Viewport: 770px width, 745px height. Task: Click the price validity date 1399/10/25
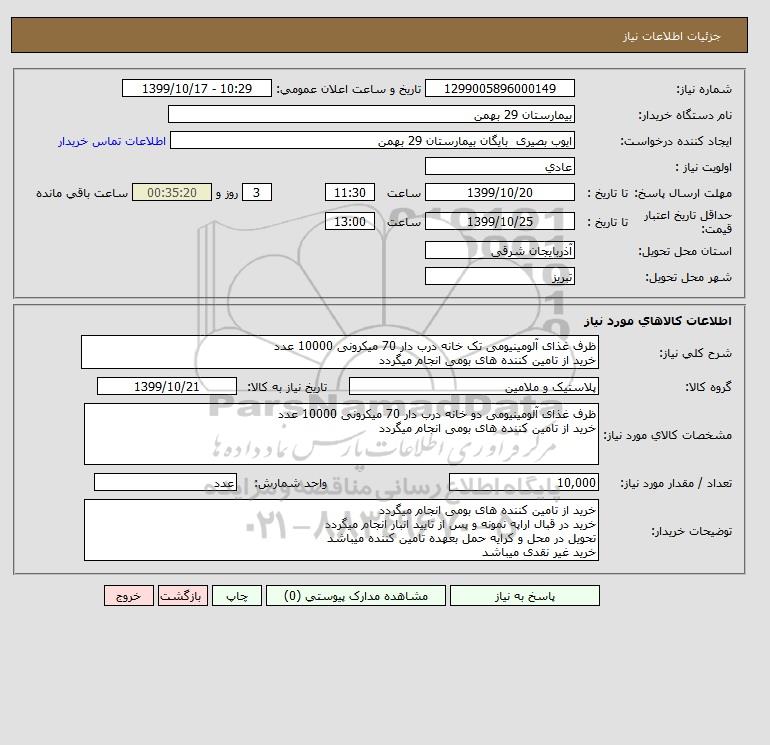[499, 221]
